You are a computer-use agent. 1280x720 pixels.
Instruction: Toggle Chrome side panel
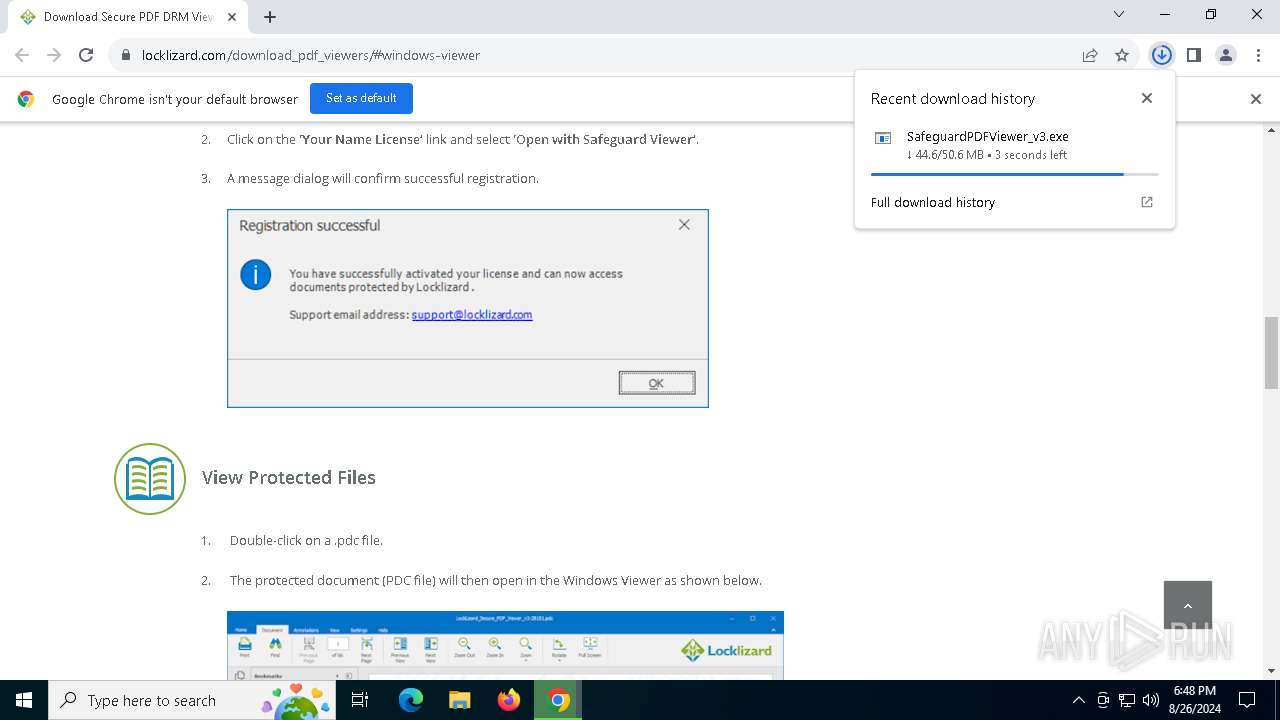click(x=1193, y=55)
